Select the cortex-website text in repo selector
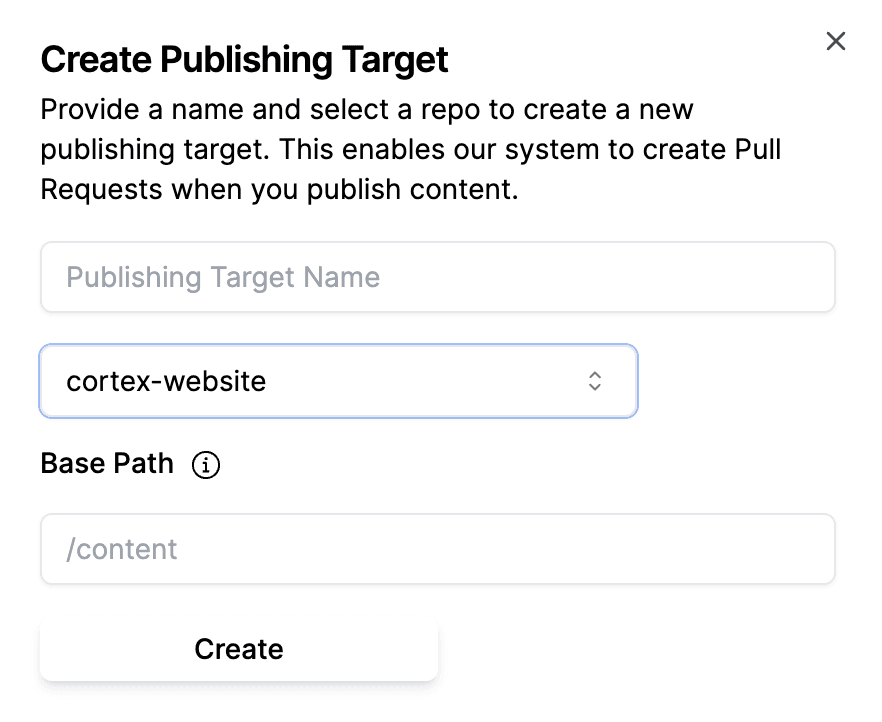Screen dimensions: 882x722 [x=166, y=381]
